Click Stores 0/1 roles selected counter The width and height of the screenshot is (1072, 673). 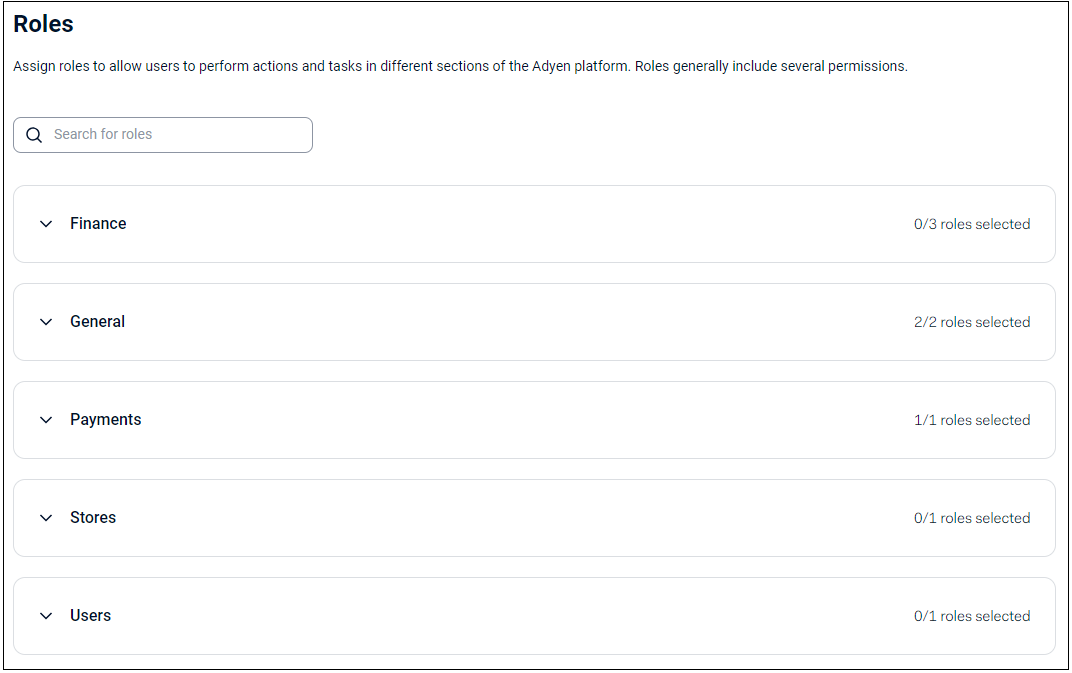[x=972, y=518]
